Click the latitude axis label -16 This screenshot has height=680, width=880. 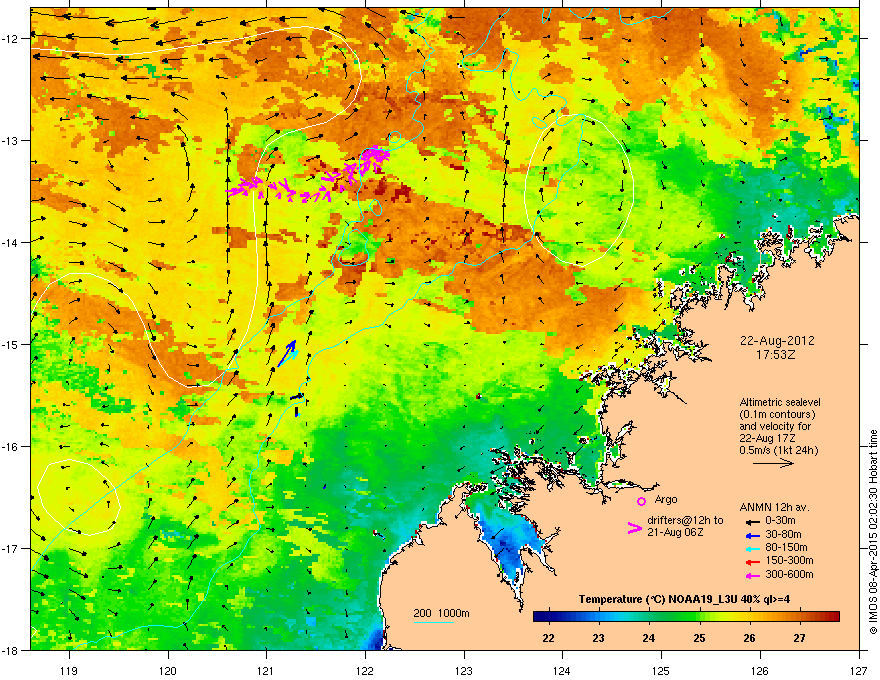10,446
